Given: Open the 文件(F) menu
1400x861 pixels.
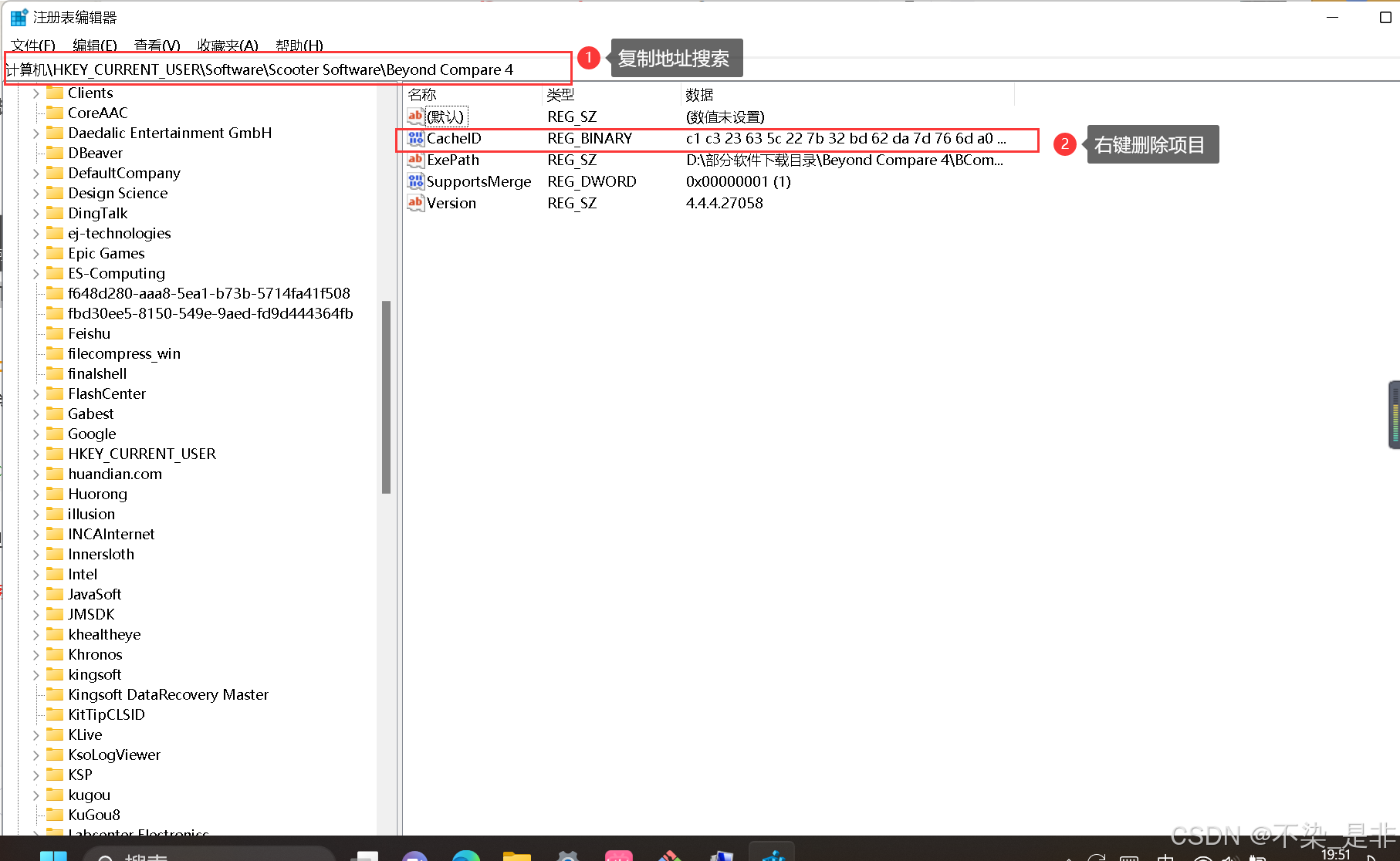Looking at the screenshot, I should coord(33,46).
